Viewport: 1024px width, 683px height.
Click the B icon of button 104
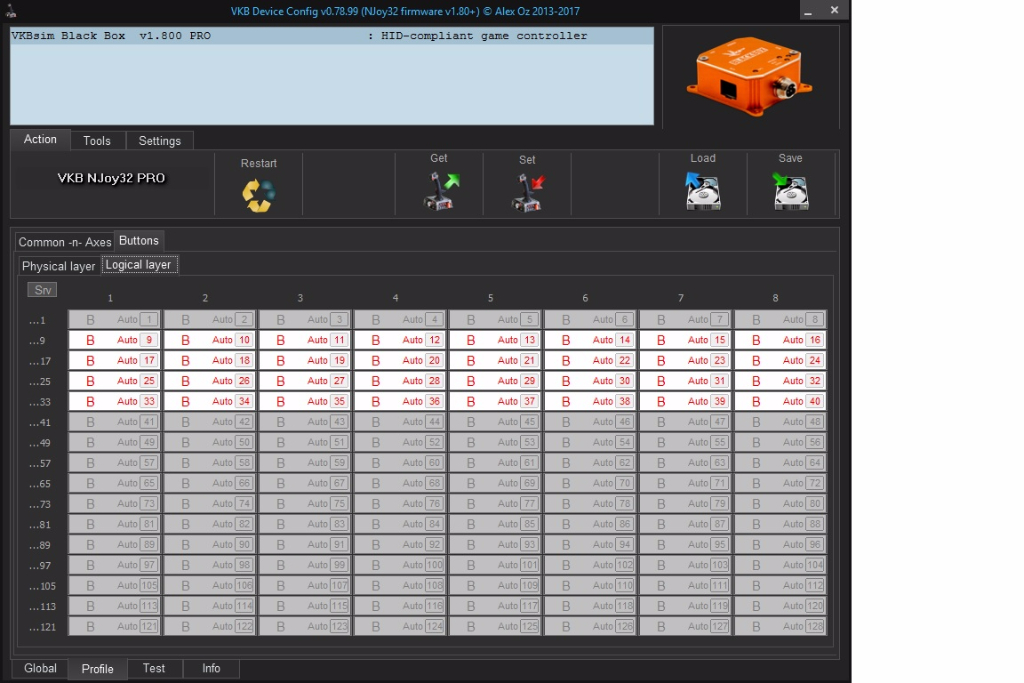pos(756,565)
